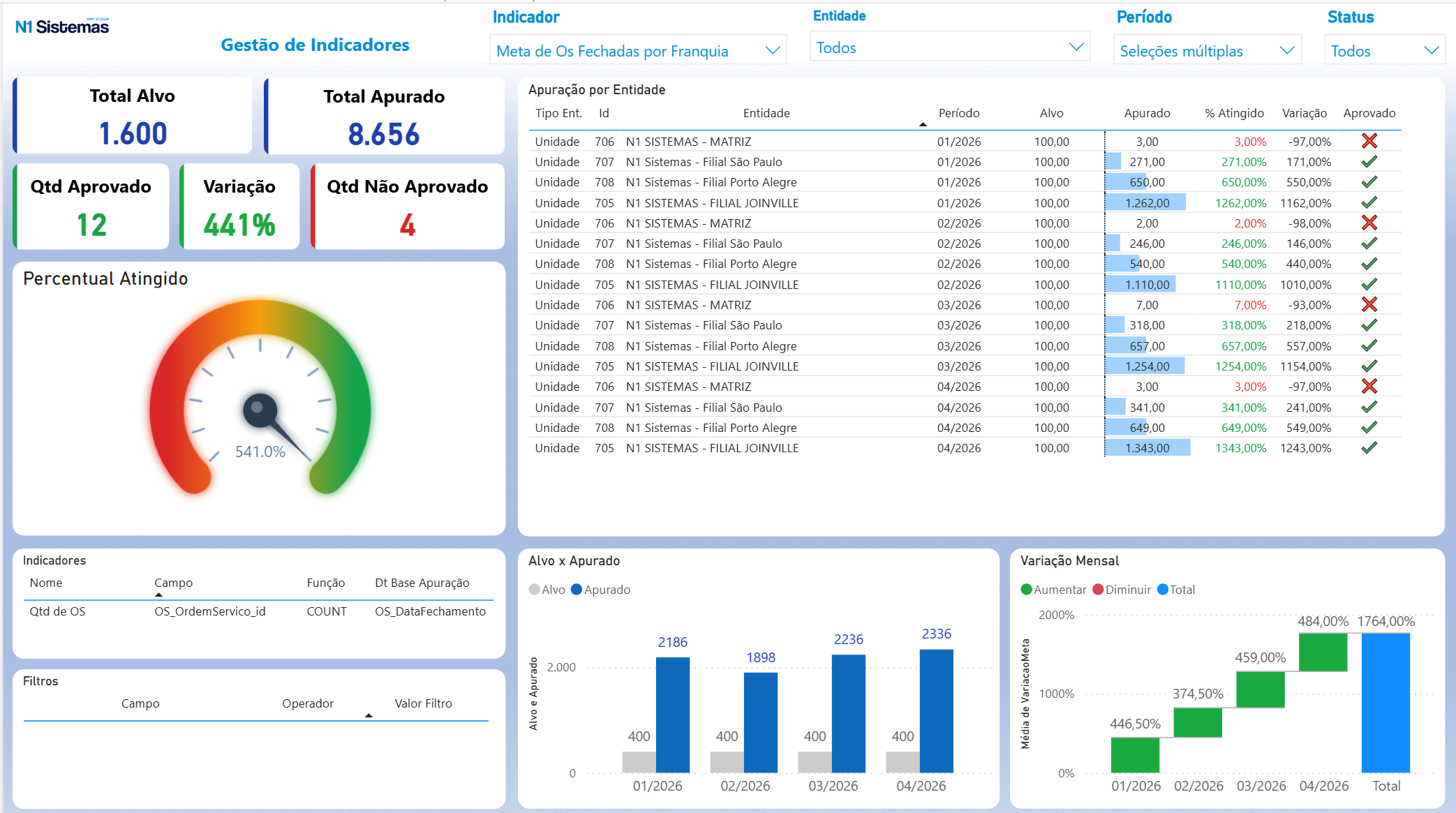Viewport: 1456px width, 813px height.
Task: Sort by Período column header
Action: [x=958, y=113]
